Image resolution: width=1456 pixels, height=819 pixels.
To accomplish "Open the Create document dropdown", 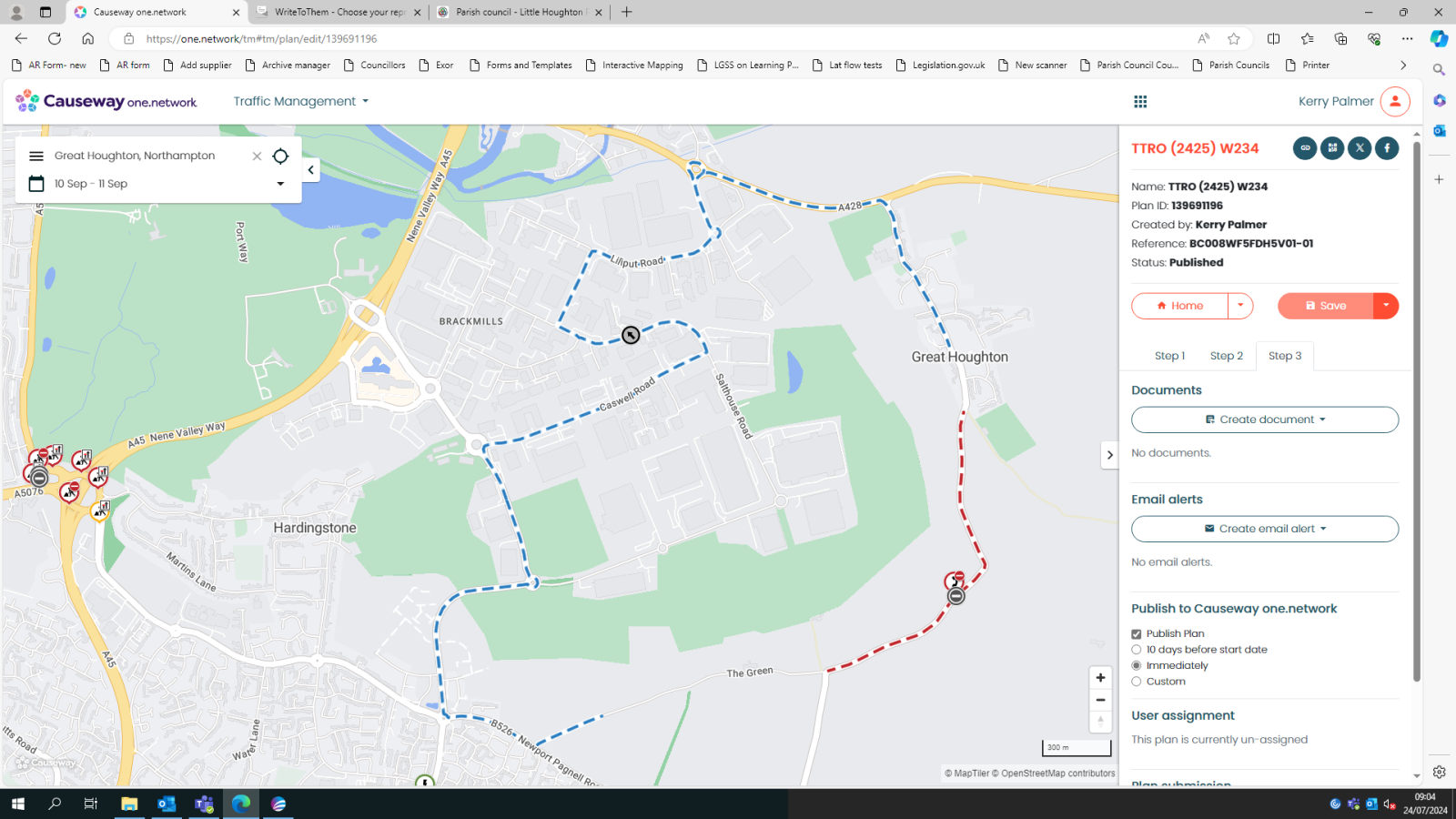I will tap(1264, 420).
